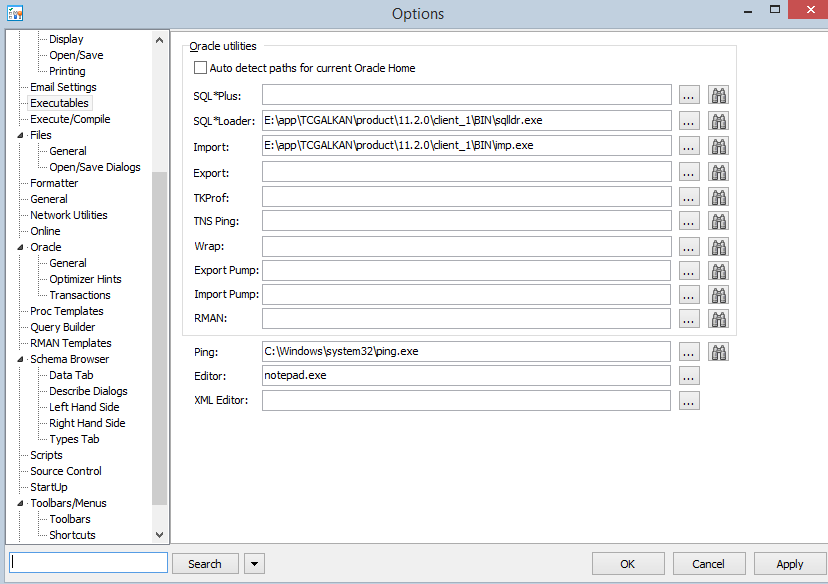828x584 pixels.
Task: Select Query Builder in the tree
Action: tap(62, 327)
